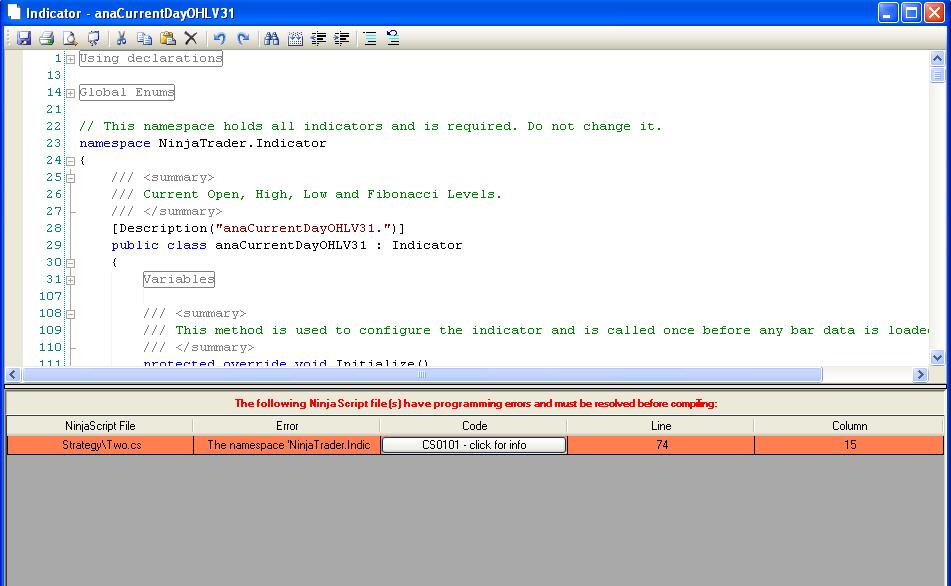Open Find with the binoculars icon

pyautogui.click(x=272, y=38)
